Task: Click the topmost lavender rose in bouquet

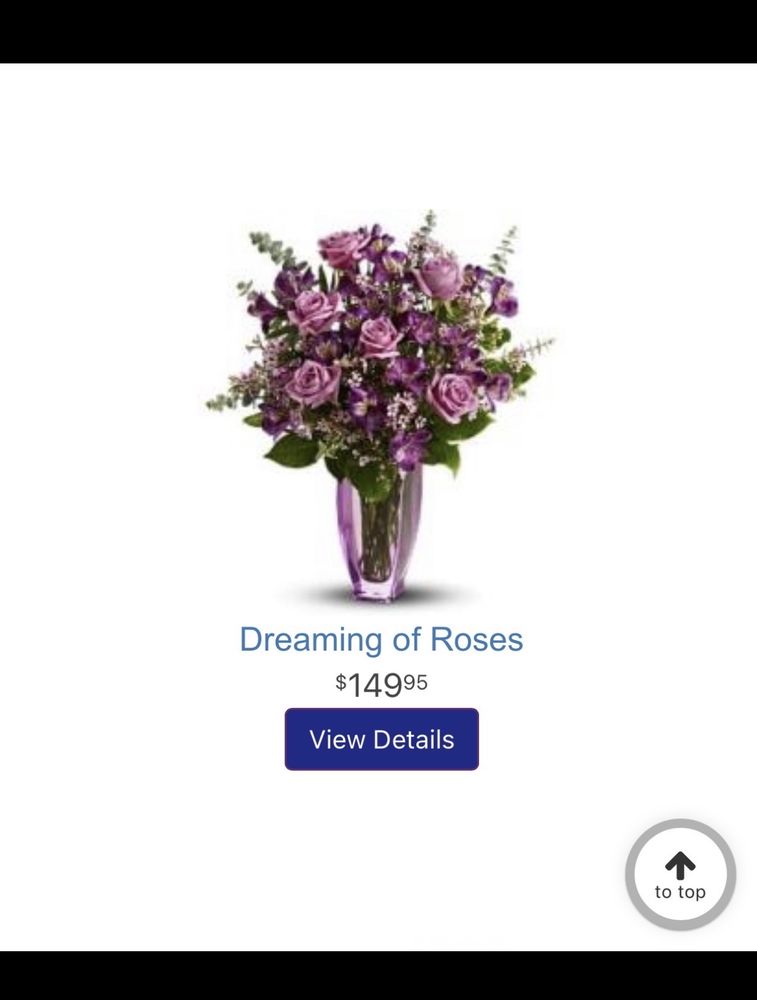Action: pos(343,249)
